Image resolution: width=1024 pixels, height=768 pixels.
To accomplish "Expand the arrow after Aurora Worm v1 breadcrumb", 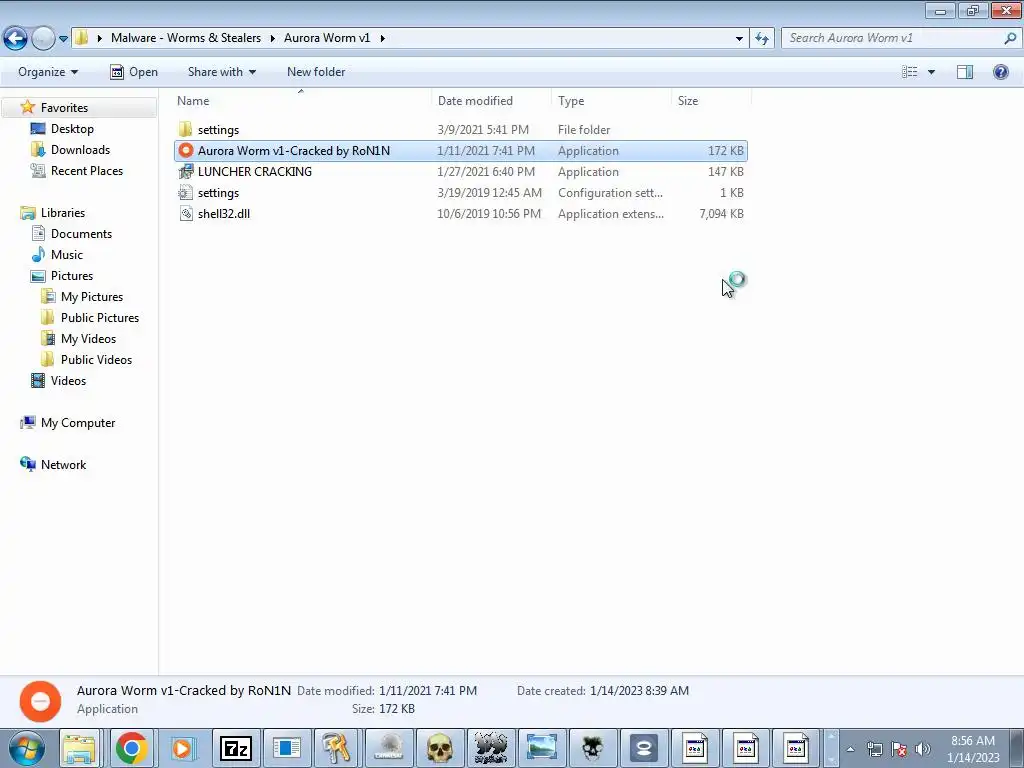I will coord(382,38).
